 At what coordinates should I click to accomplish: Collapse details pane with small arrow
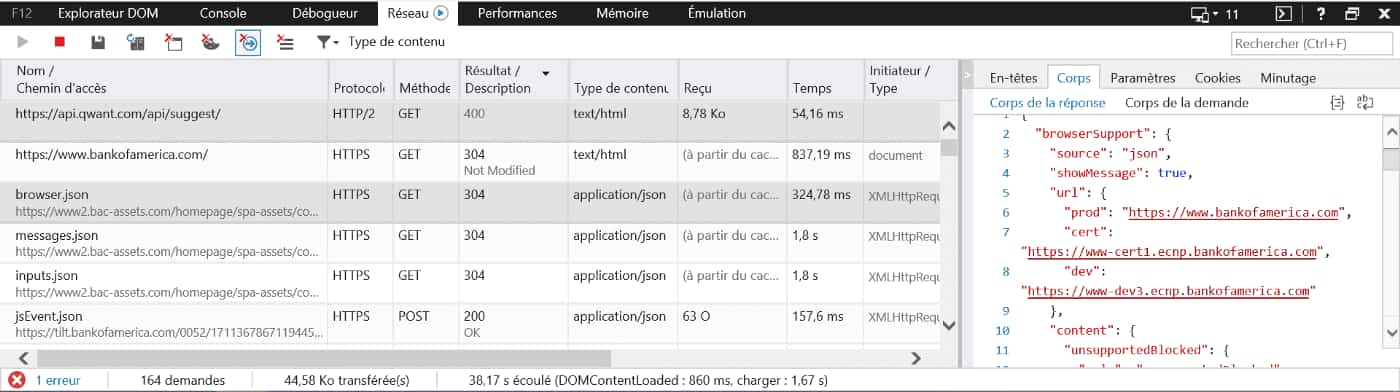966,76
